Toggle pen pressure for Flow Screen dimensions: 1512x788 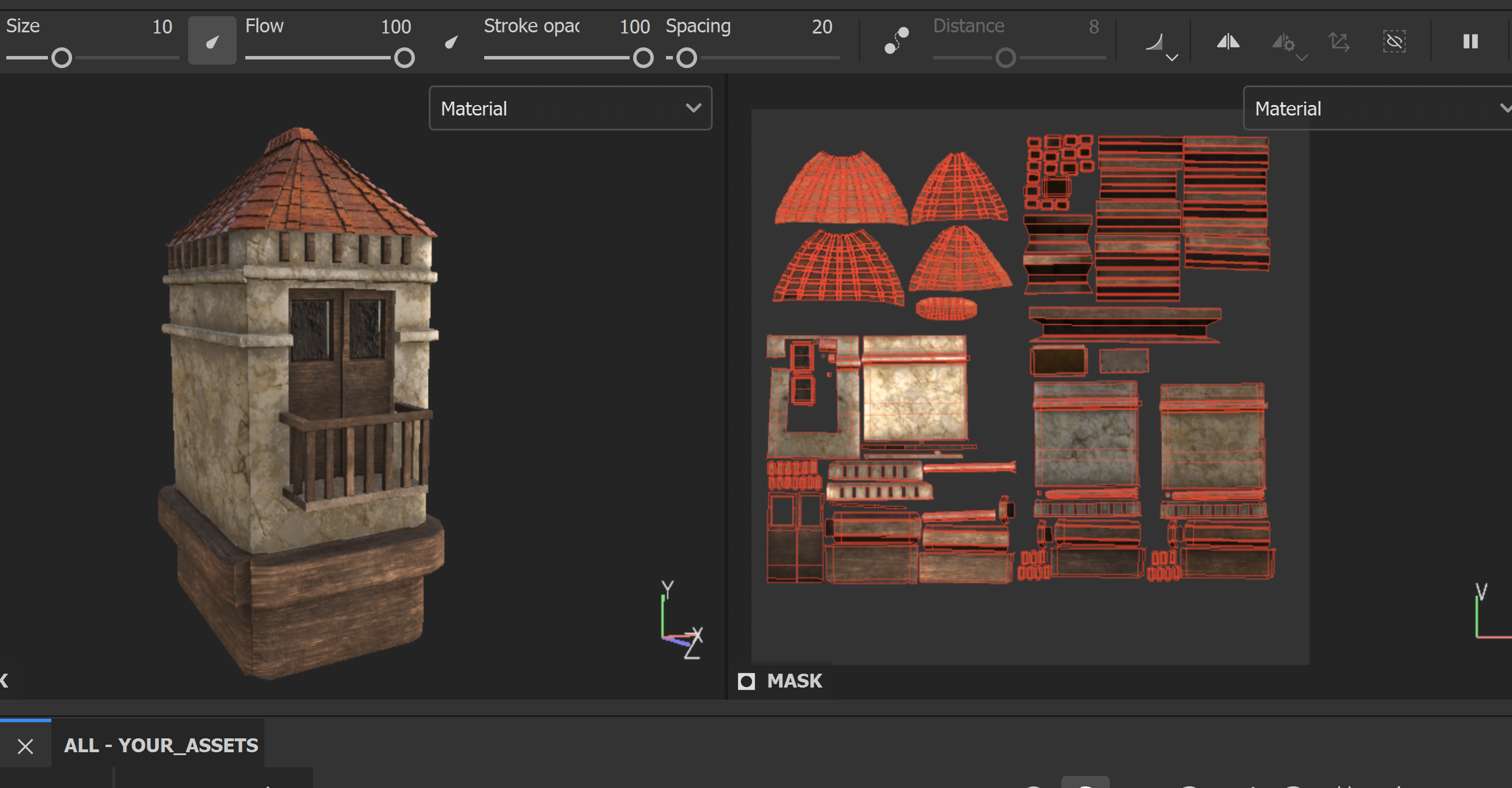[x=451, y=42]
